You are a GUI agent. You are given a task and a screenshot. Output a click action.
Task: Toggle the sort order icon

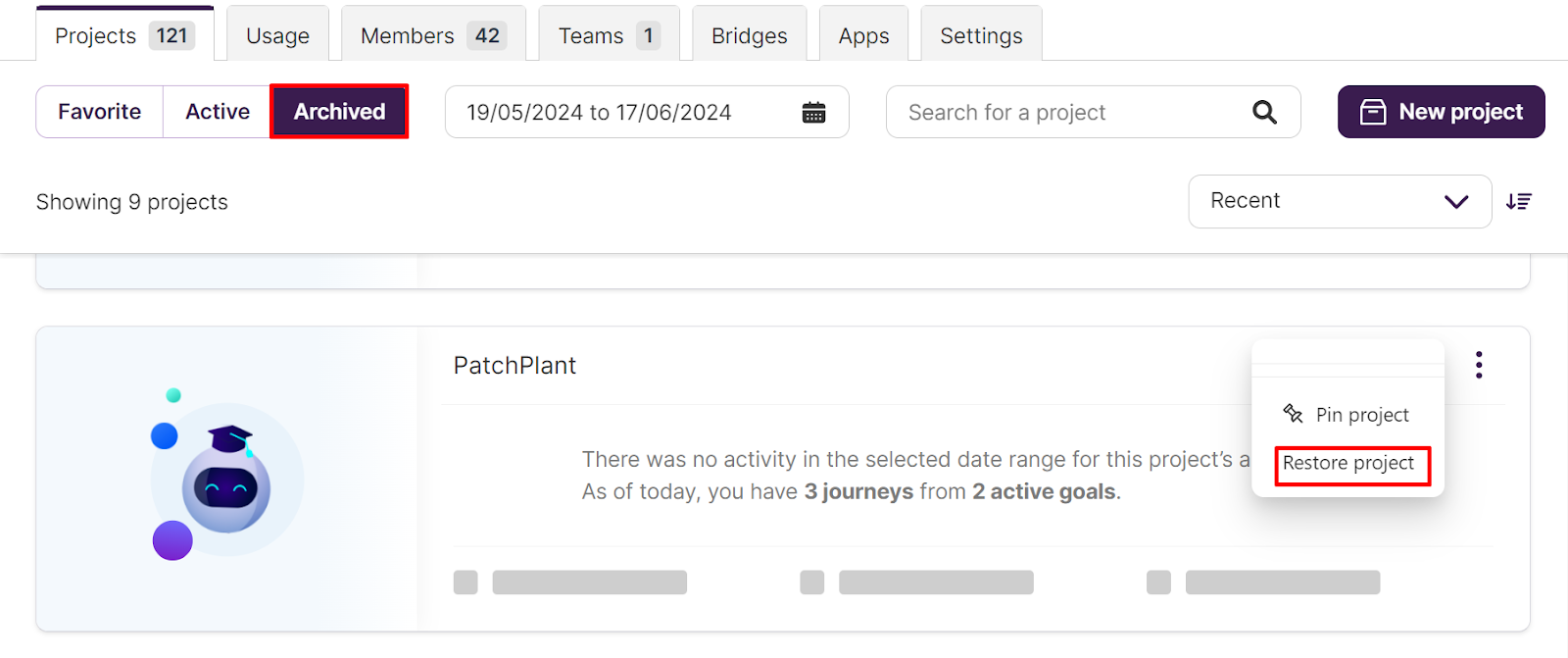1519,201
